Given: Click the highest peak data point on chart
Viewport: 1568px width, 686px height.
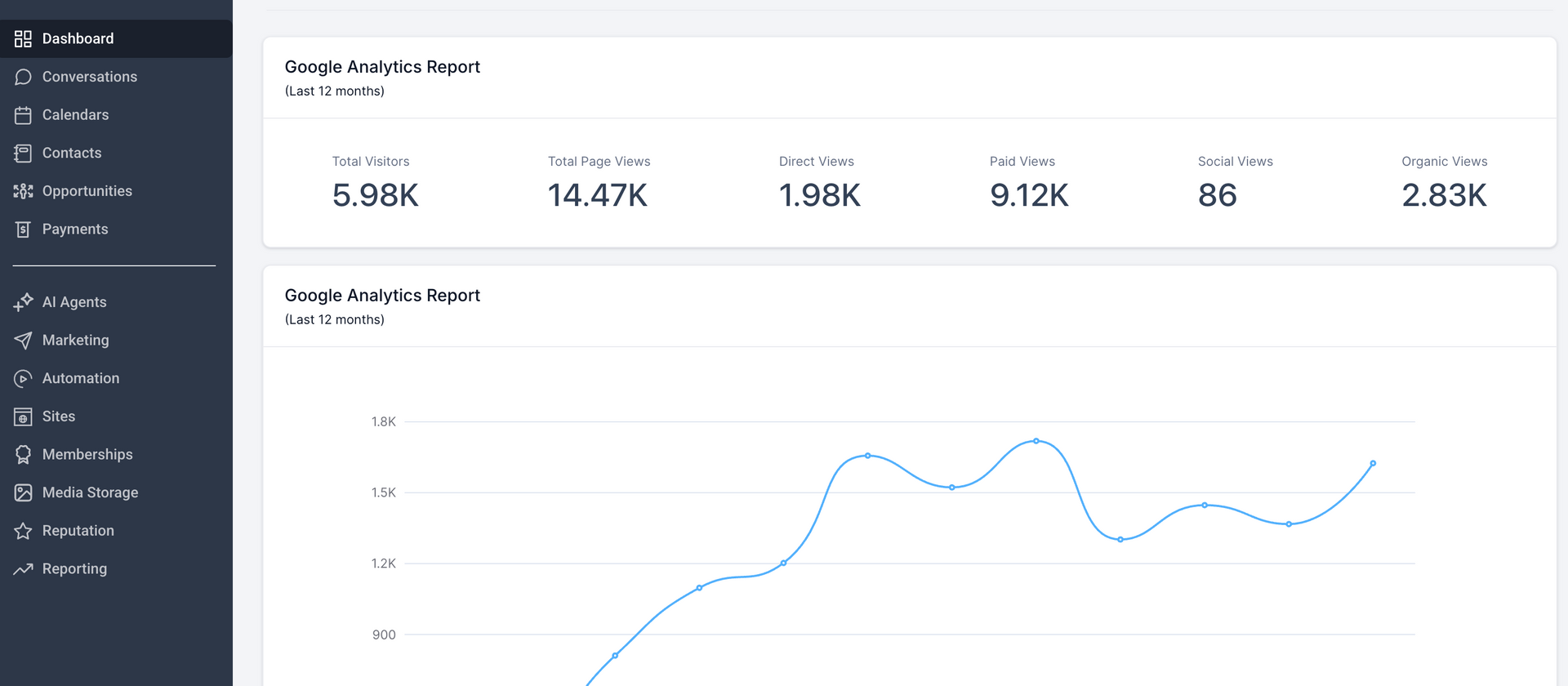Looking at the screenshot, I should 1036,441.
